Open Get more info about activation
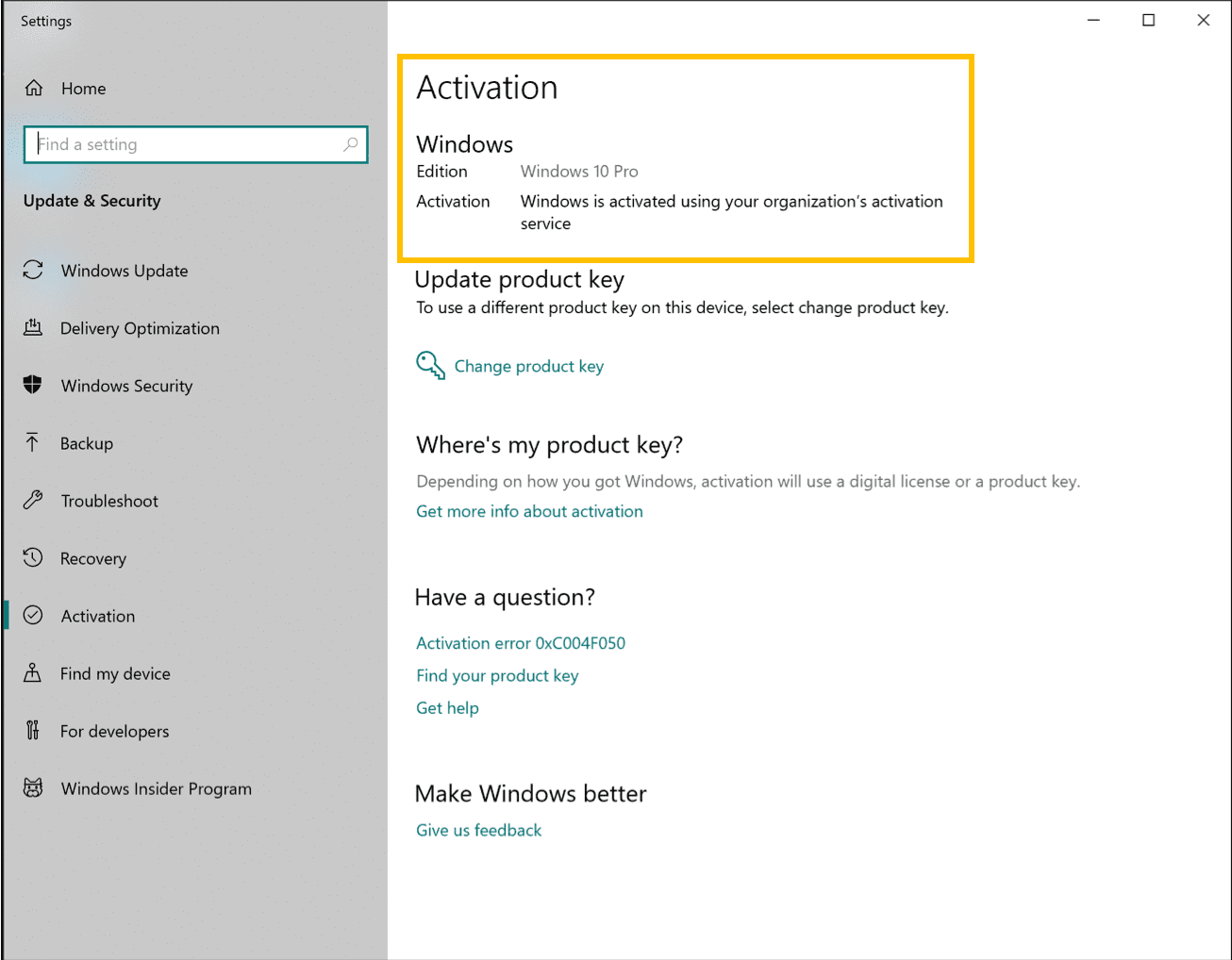The image size is (1232, 960). (x=529, y=511)
